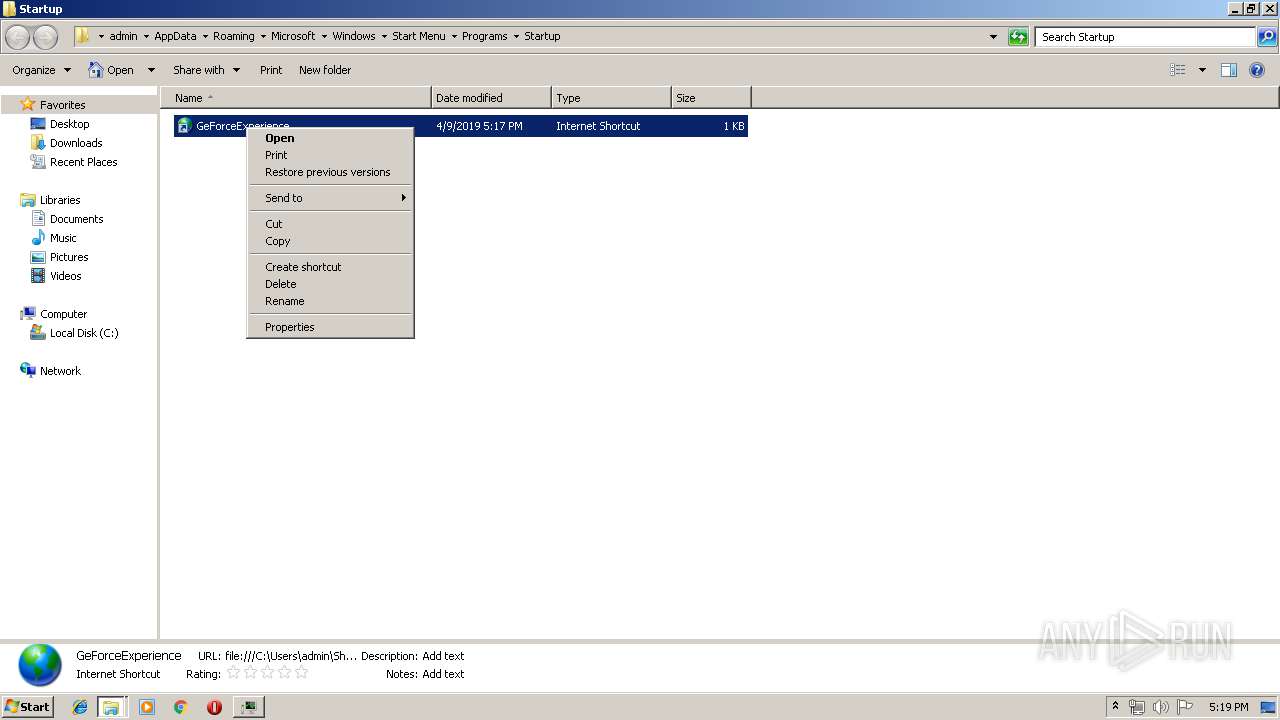Open Windows Media Player from taskbar
The width and height of the screenshot is (1280, 720).
point(147,707)
